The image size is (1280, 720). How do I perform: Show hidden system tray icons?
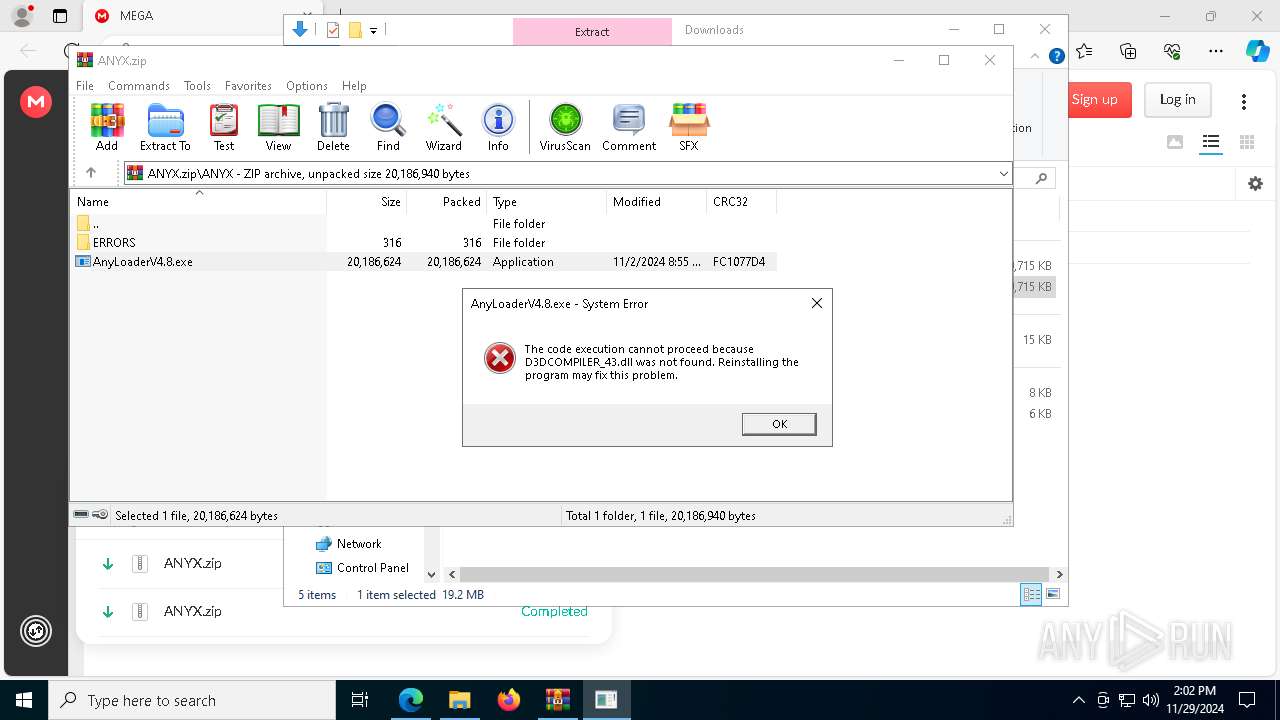pos(1078,700)
